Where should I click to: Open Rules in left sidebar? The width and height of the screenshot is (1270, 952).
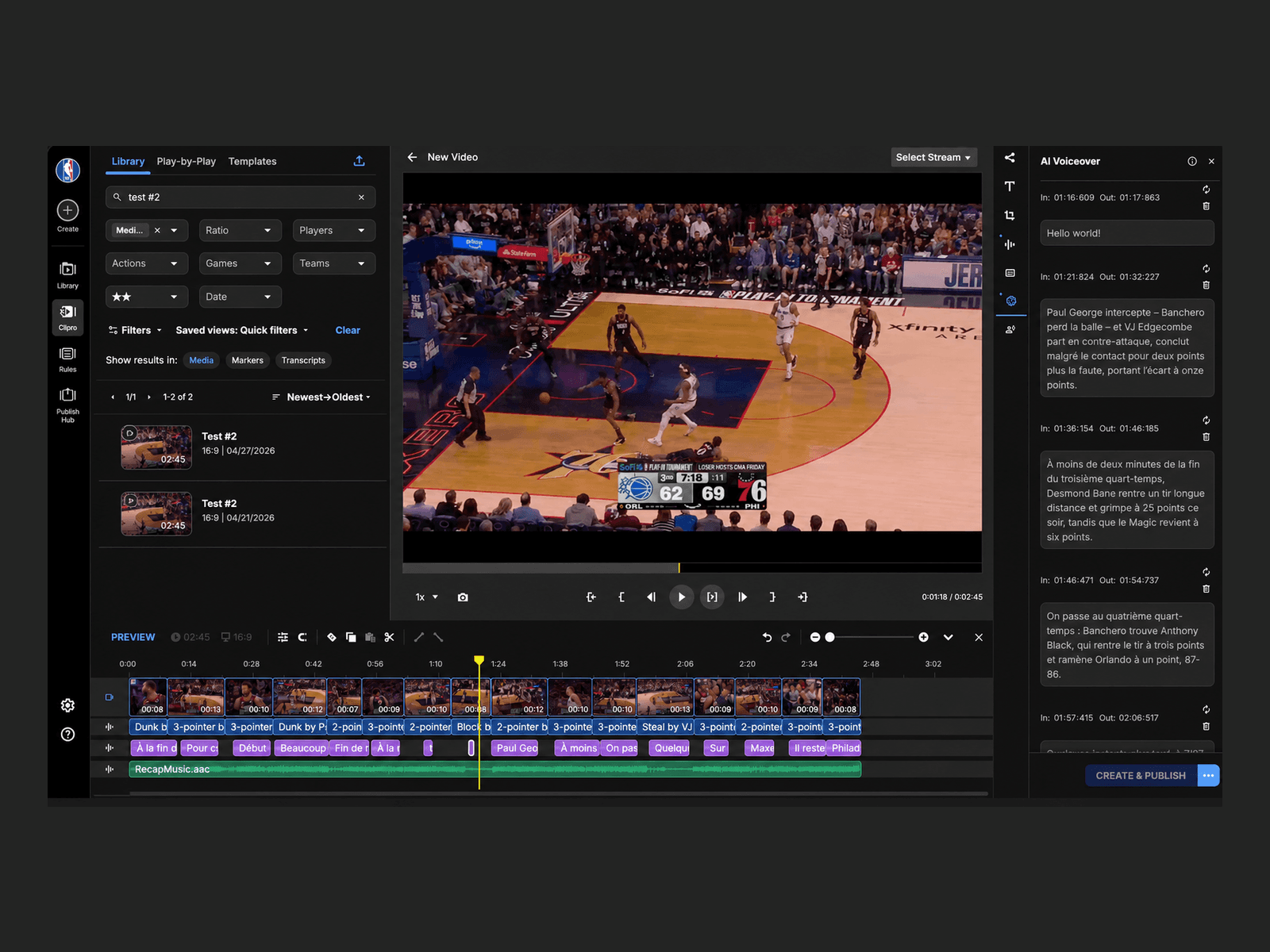(67, 359)
